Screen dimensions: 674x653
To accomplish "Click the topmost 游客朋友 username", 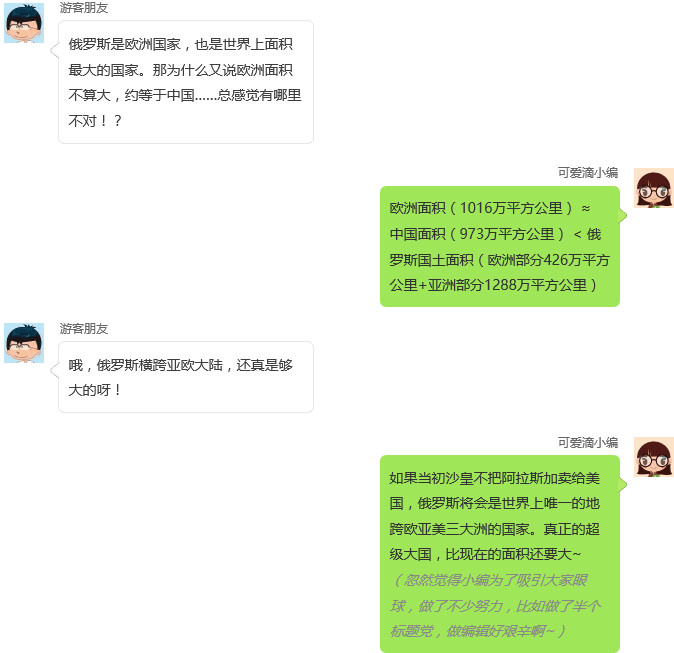I will pyautogui.click(x=84, y=8).
